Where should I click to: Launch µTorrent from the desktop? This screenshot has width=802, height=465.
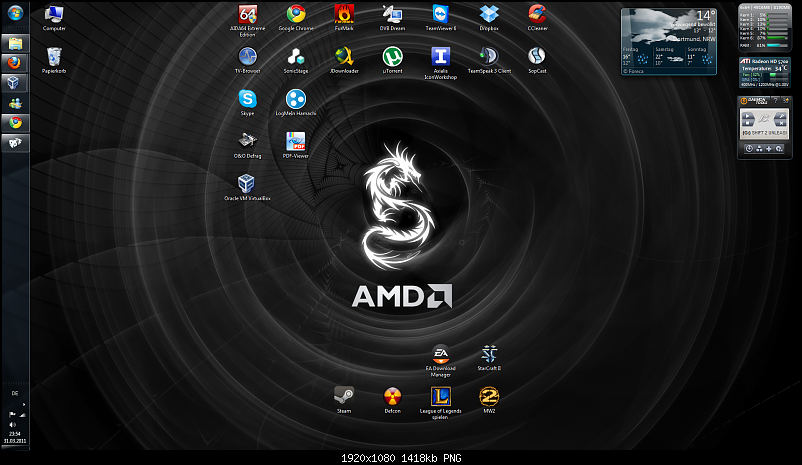click(x=392, y=61)
